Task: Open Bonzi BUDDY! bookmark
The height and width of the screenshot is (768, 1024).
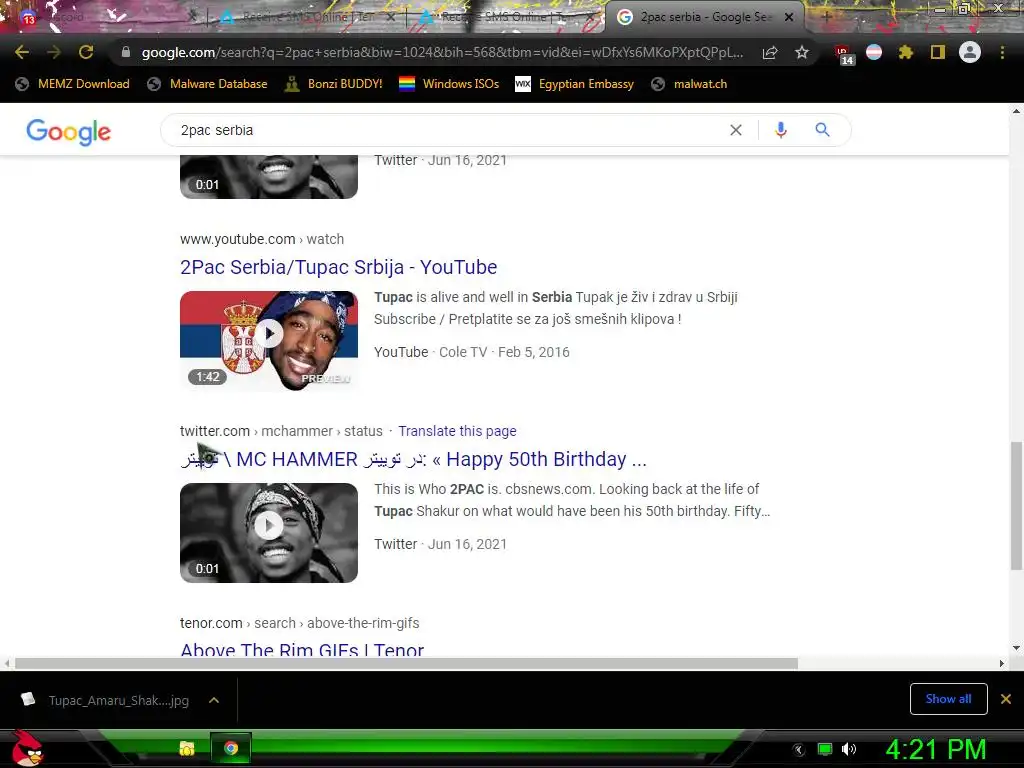Action: coord(334,84)
